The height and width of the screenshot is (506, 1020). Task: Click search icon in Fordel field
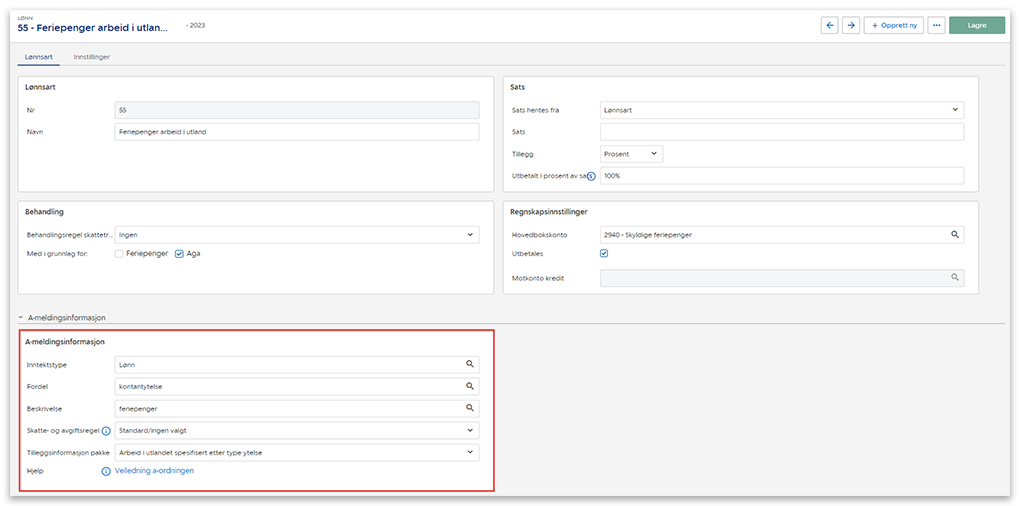click(x=470, y=386)
